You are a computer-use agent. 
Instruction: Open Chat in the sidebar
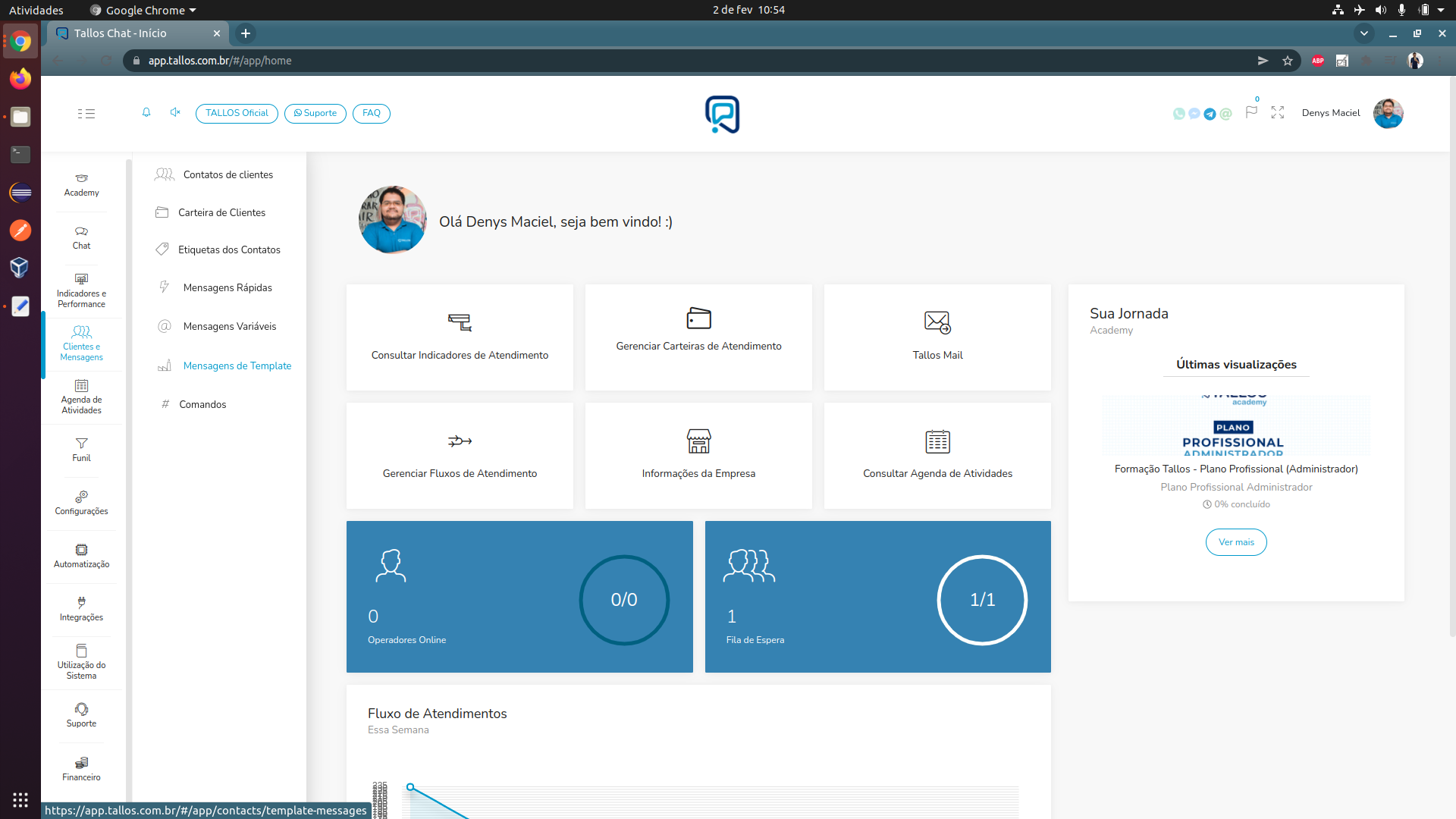81,238
